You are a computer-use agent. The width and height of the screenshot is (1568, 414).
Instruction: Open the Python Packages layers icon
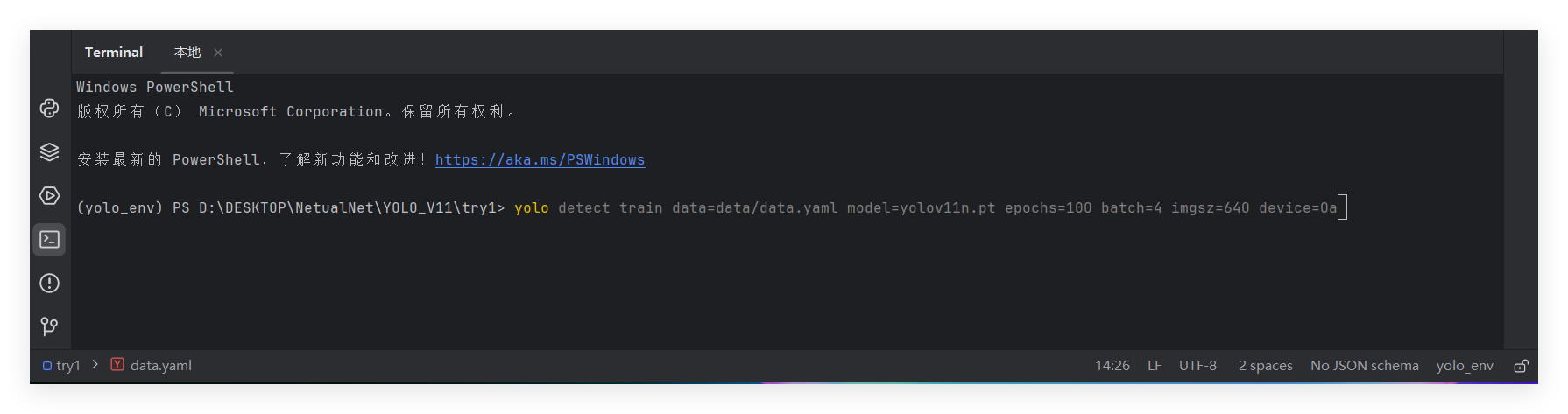49,151
